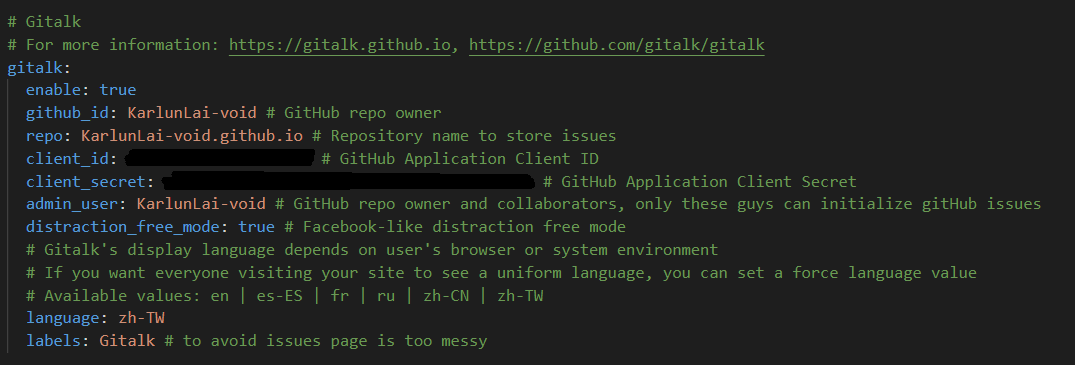Select KarlunLai-void value of github_id
The image size is (1075, 365).
[x=192, y=113]
